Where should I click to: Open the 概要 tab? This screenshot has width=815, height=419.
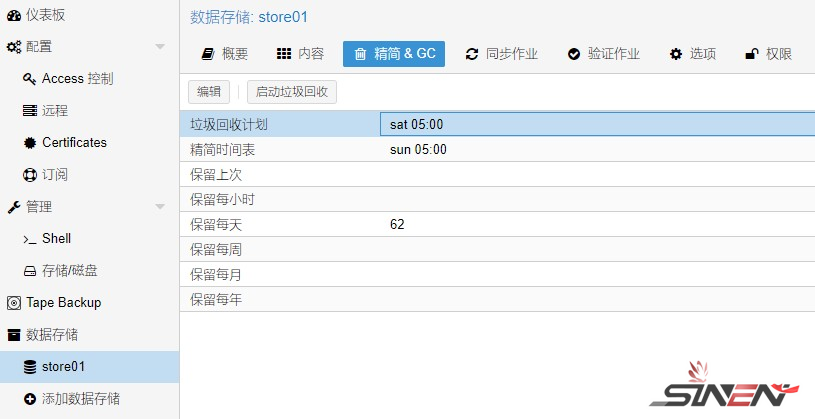click(x=225, y=54)
